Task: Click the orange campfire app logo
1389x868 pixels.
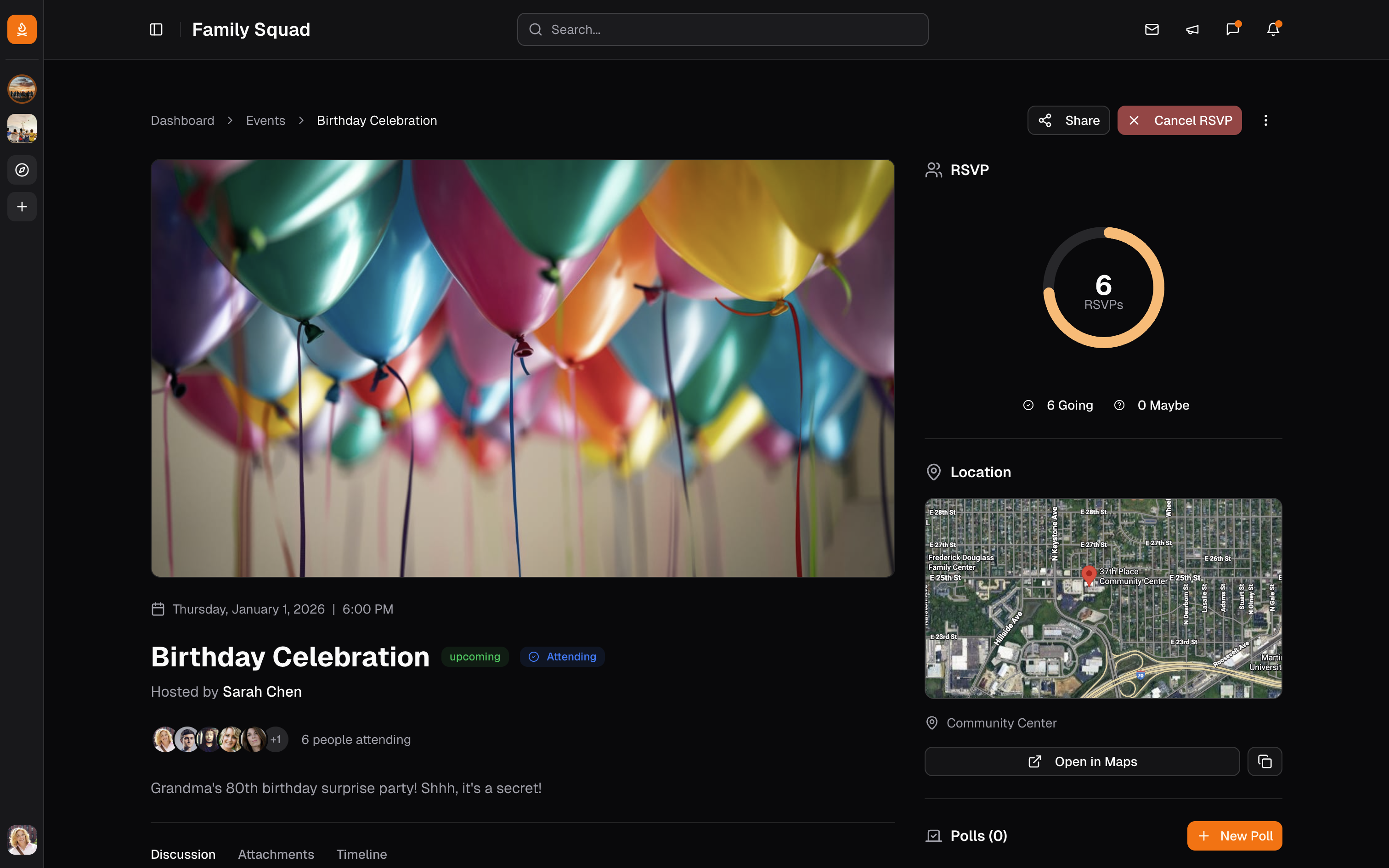Action: click(x=22, y=29)
